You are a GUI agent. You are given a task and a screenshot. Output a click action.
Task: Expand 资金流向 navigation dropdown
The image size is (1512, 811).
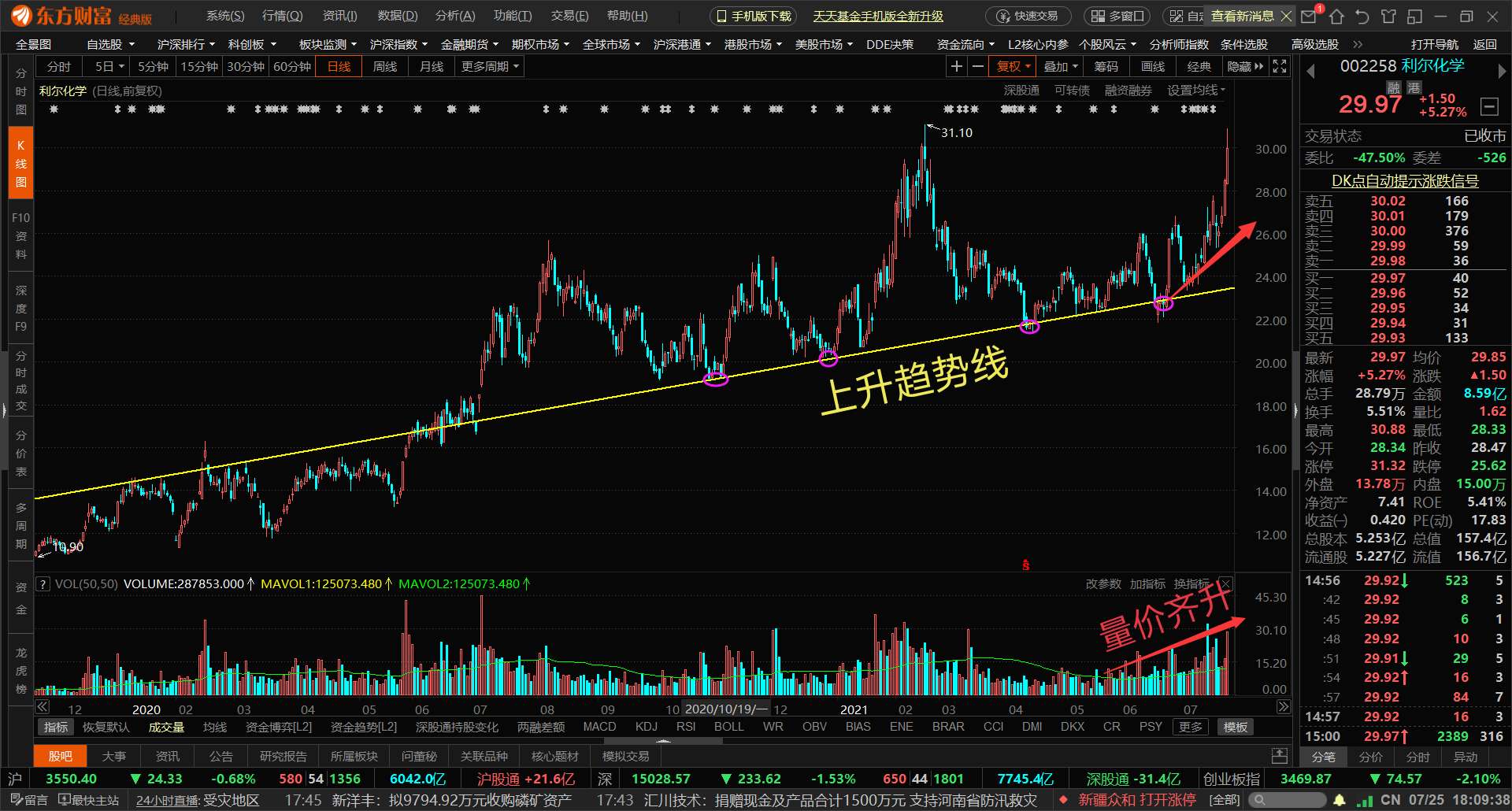tap(965, 44)
